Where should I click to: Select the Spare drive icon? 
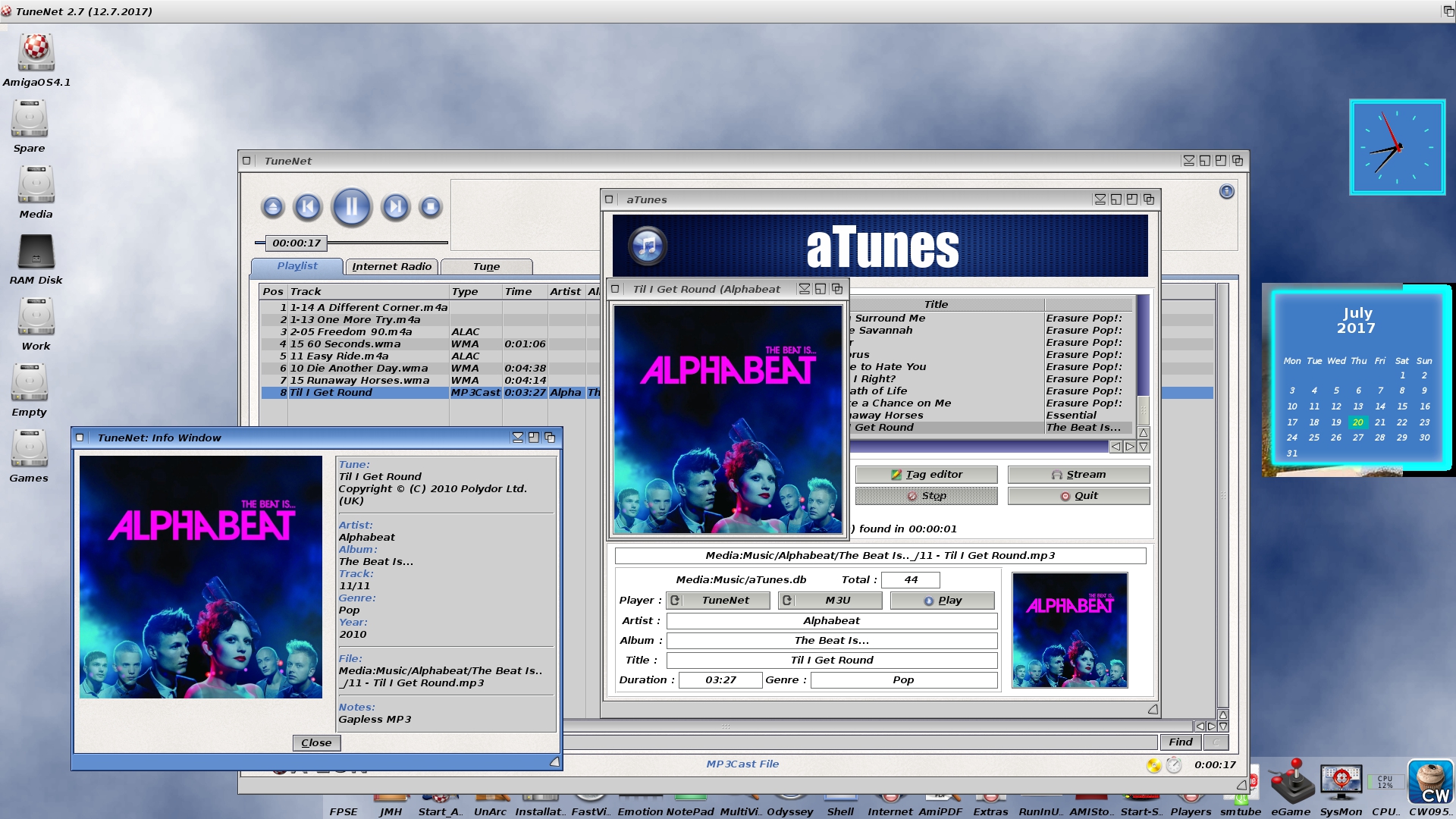point(29,126)
